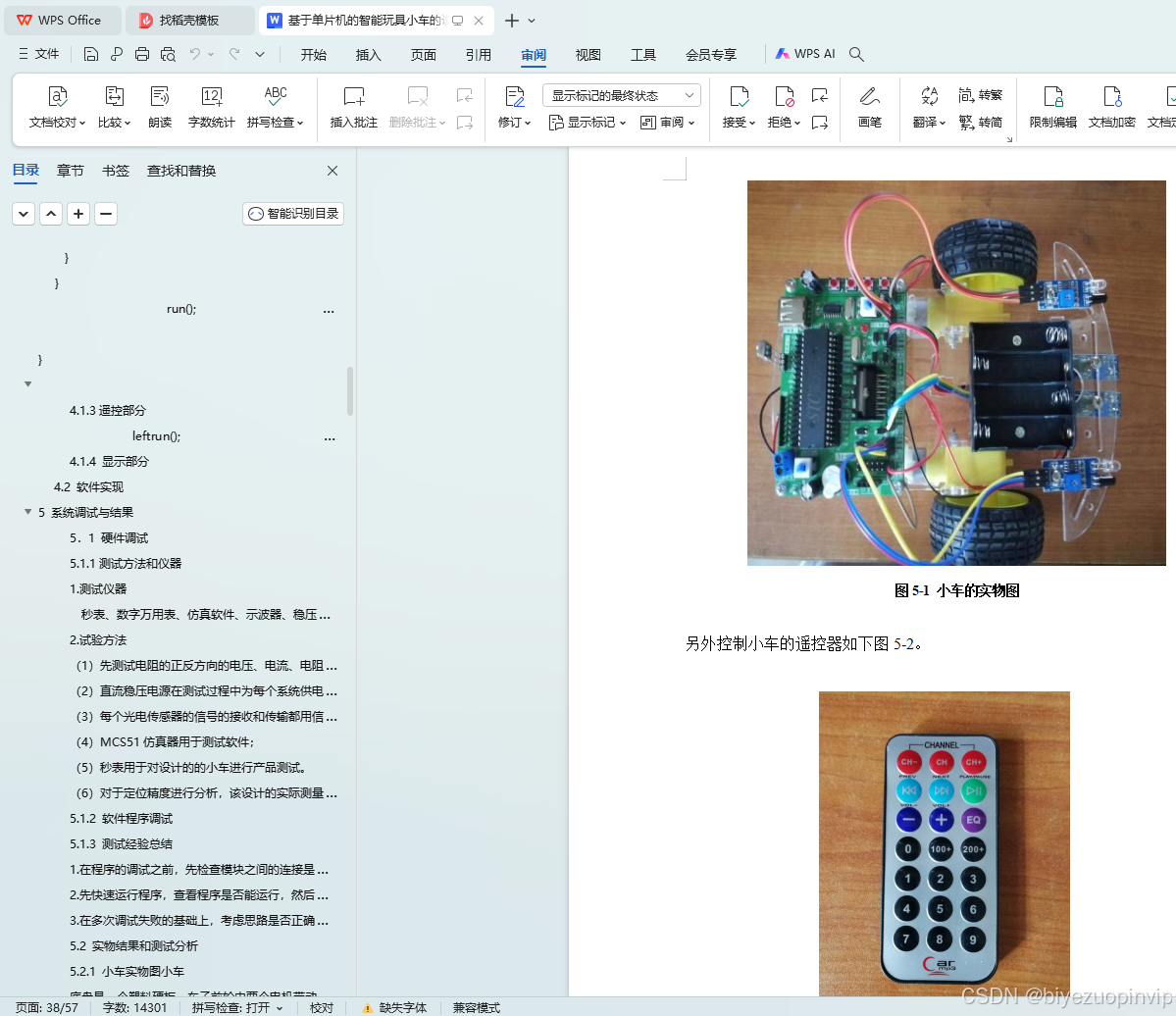1176x1016 pixels.
Task: Open WPS AI assistant
Action: 804,54
